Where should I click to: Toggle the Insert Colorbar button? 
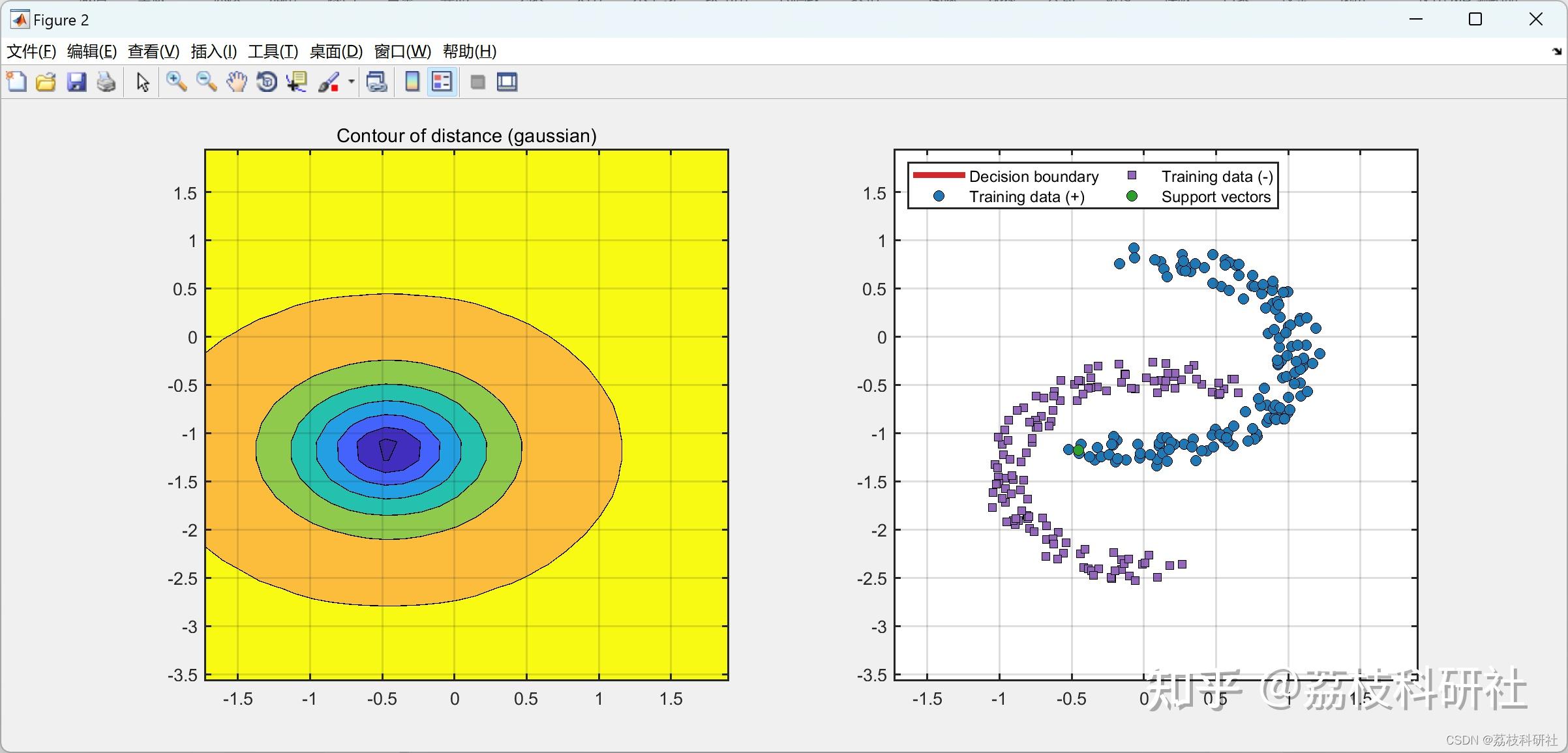pos(412,82)
